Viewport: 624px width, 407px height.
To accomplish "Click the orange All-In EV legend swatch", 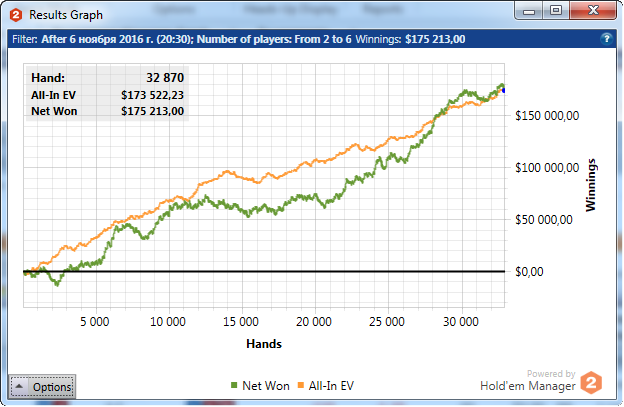I will pyautogui.click(x=301, y=385).
